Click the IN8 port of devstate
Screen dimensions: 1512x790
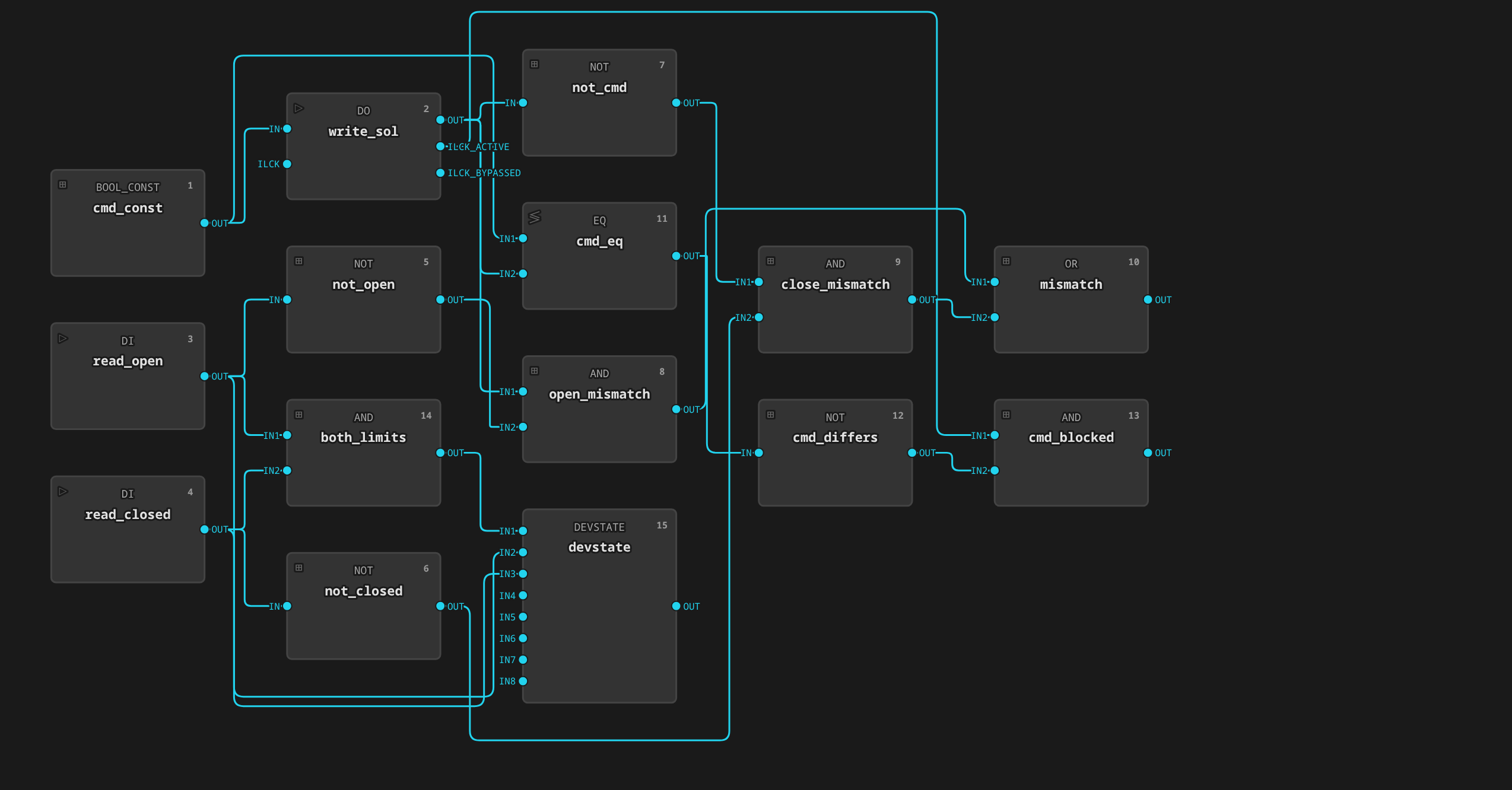(x=523, y=681)
